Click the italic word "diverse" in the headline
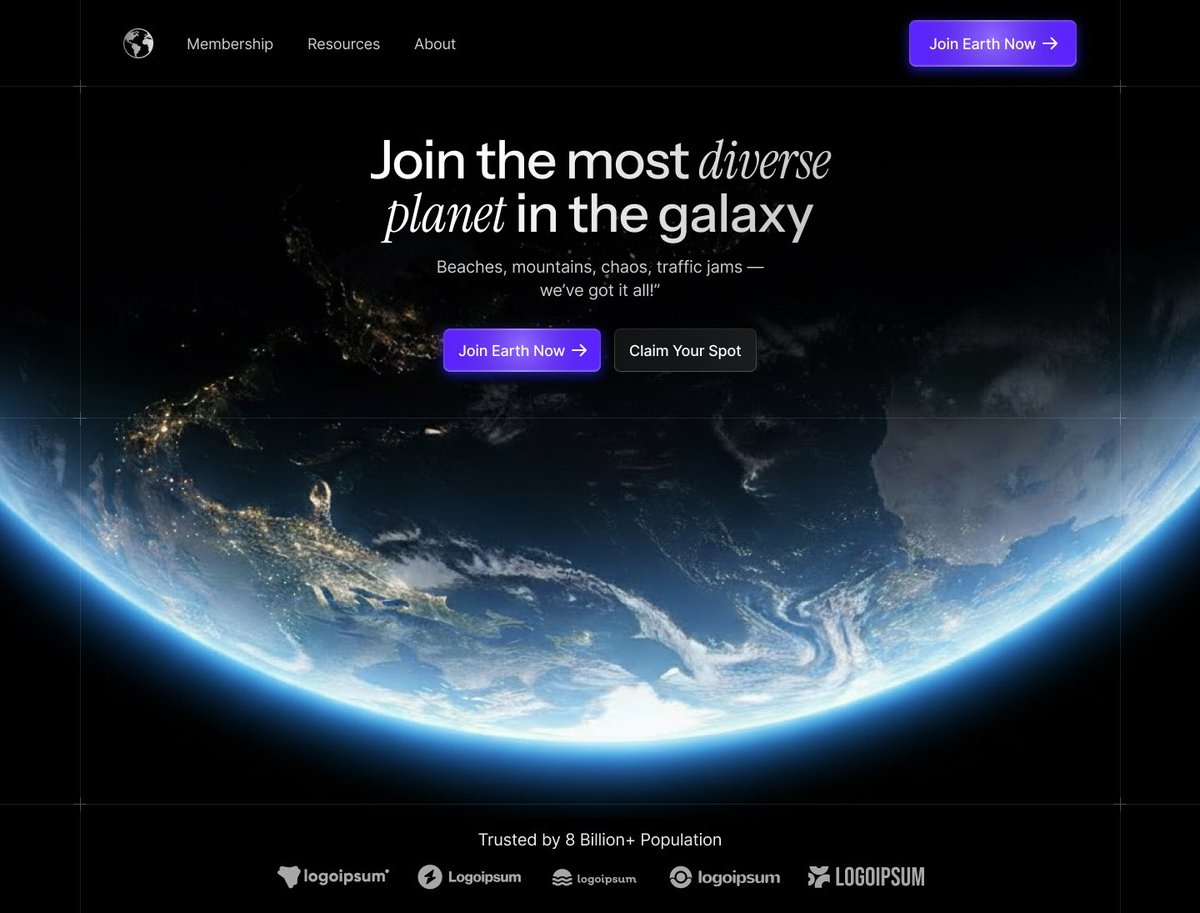Viewport: 1200px width, 913px height. pos(765,161)
